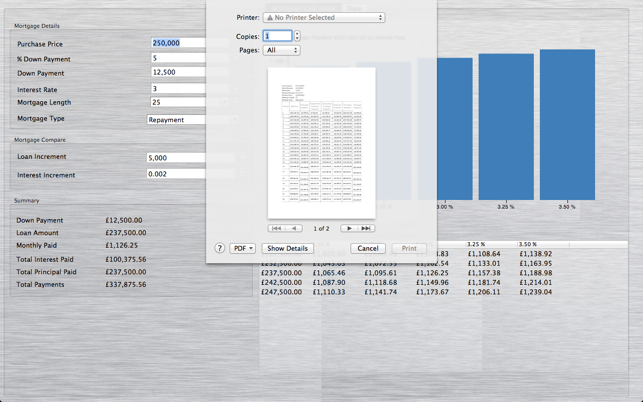Click the Copies number field
643x402 pixels.
(278, 36)
